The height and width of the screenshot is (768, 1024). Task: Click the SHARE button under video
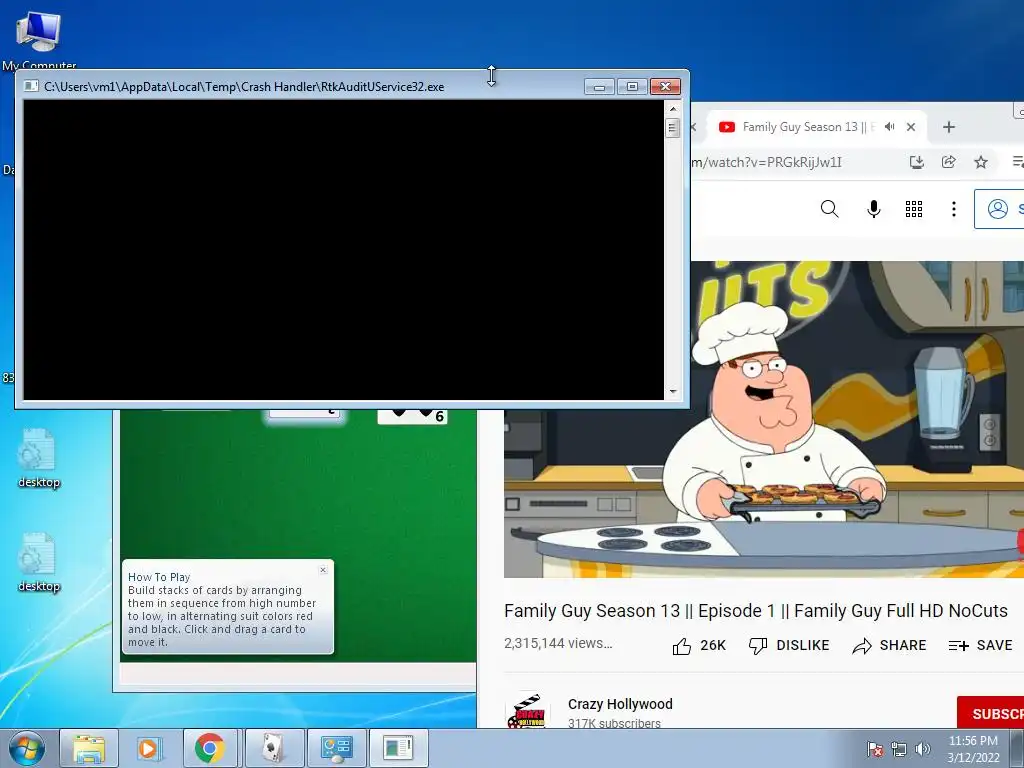point(889,645)
